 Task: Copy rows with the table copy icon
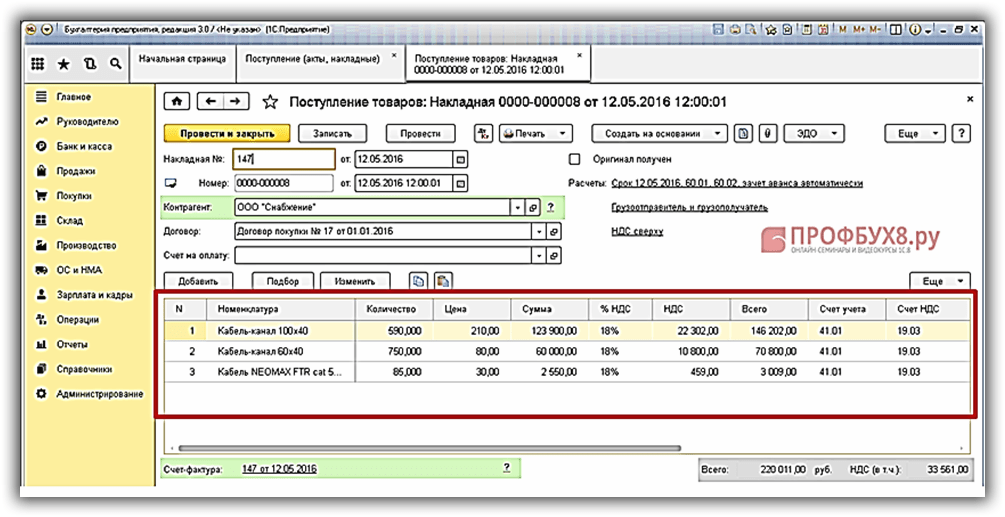(418, 281)
